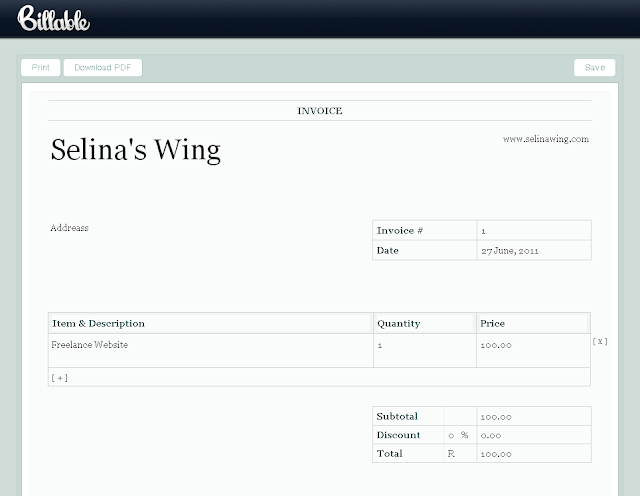Add a new line item row
Screen dimensions: 640x496
(60, 378)
